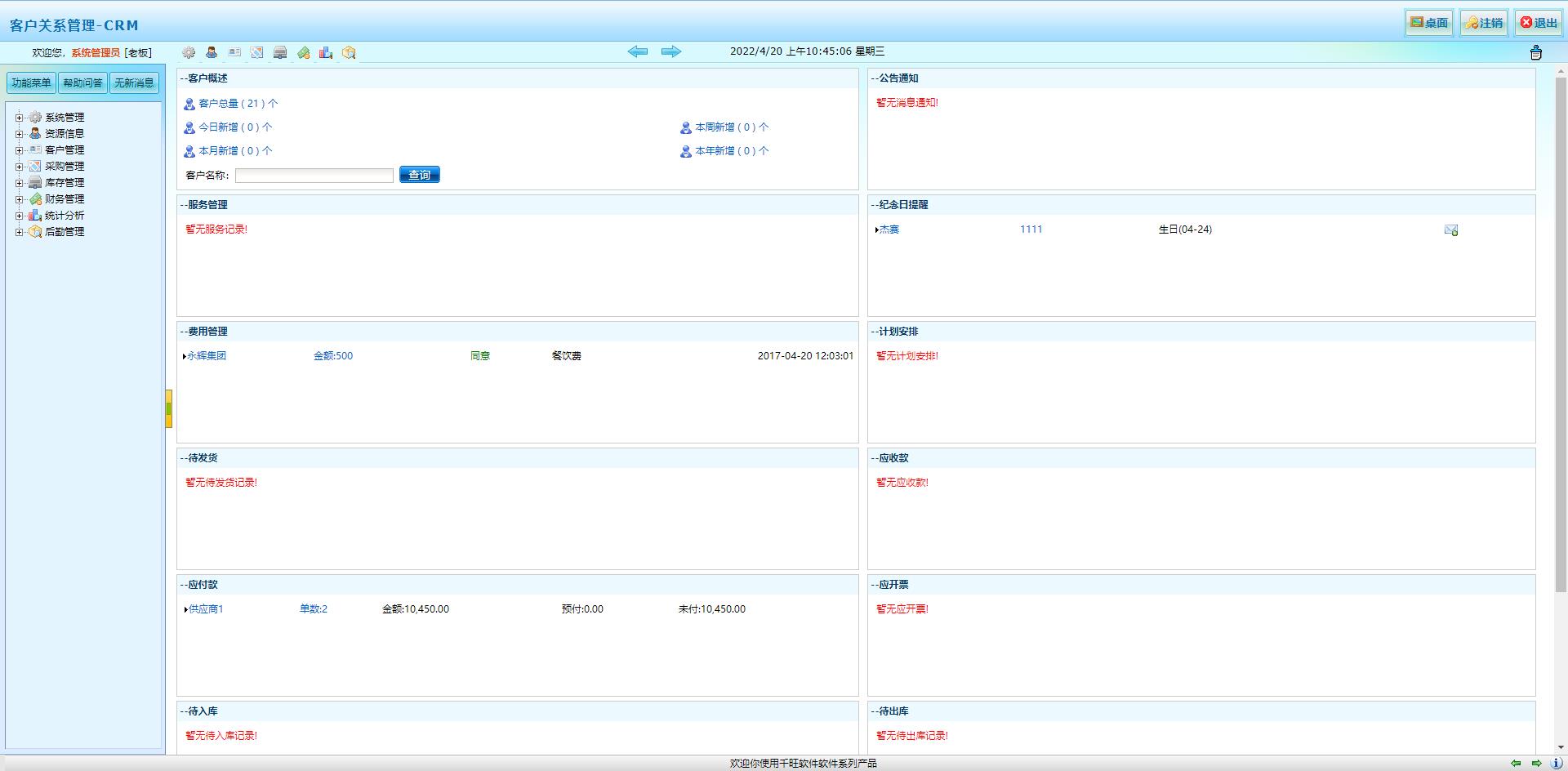Click the 系统管理员 username text

(96, 53)
